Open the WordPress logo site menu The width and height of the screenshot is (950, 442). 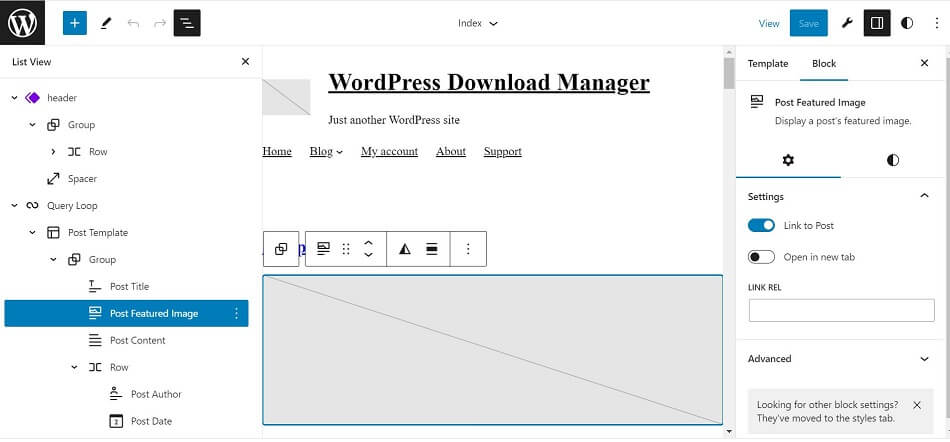tap(22, 22)
